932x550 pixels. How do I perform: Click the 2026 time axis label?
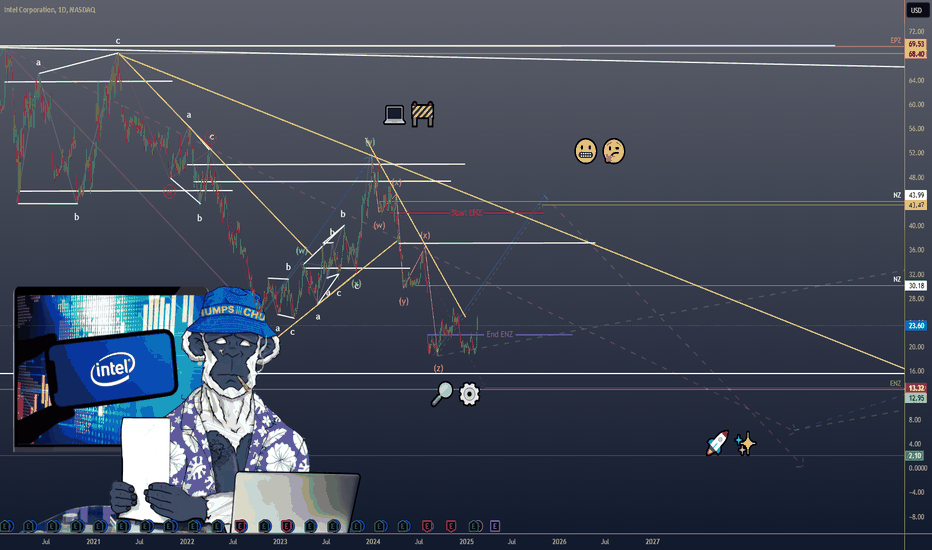coord(559,542)
